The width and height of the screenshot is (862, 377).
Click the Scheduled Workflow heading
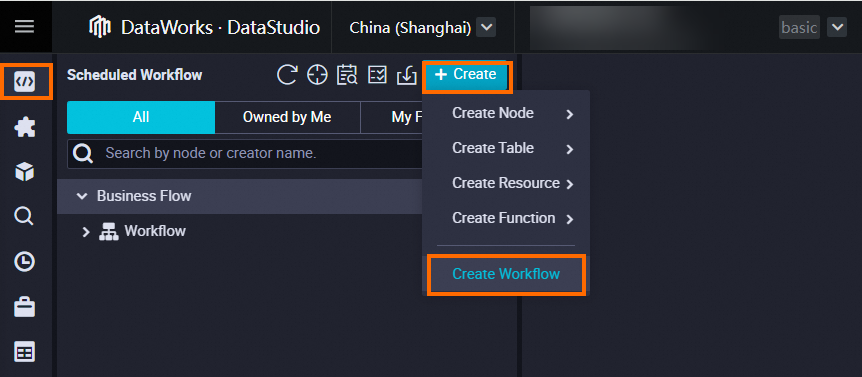[135, 75]
